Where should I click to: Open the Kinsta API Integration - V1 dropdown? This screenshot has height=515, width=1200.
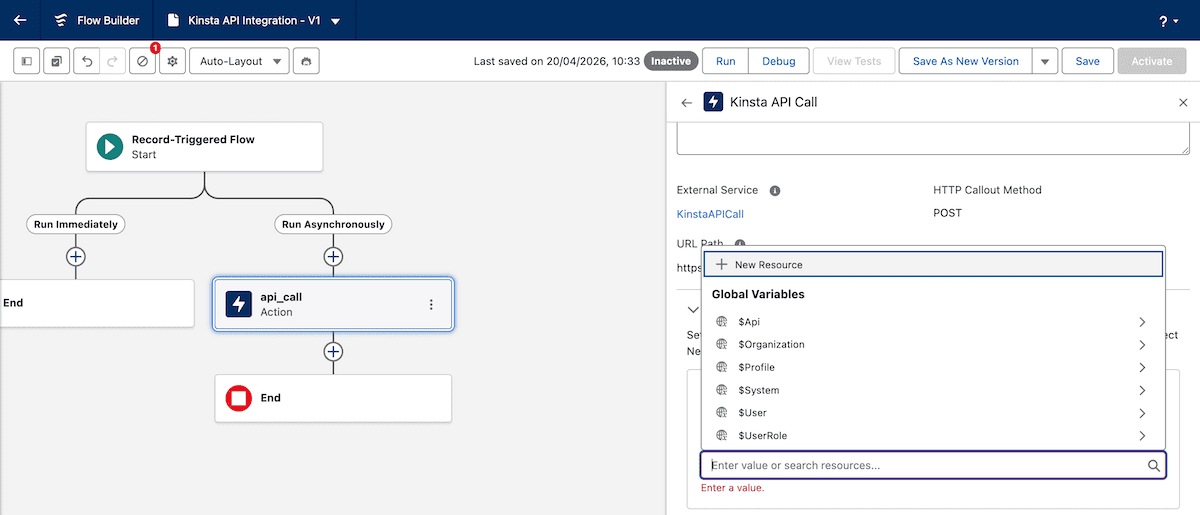[335, 20]
